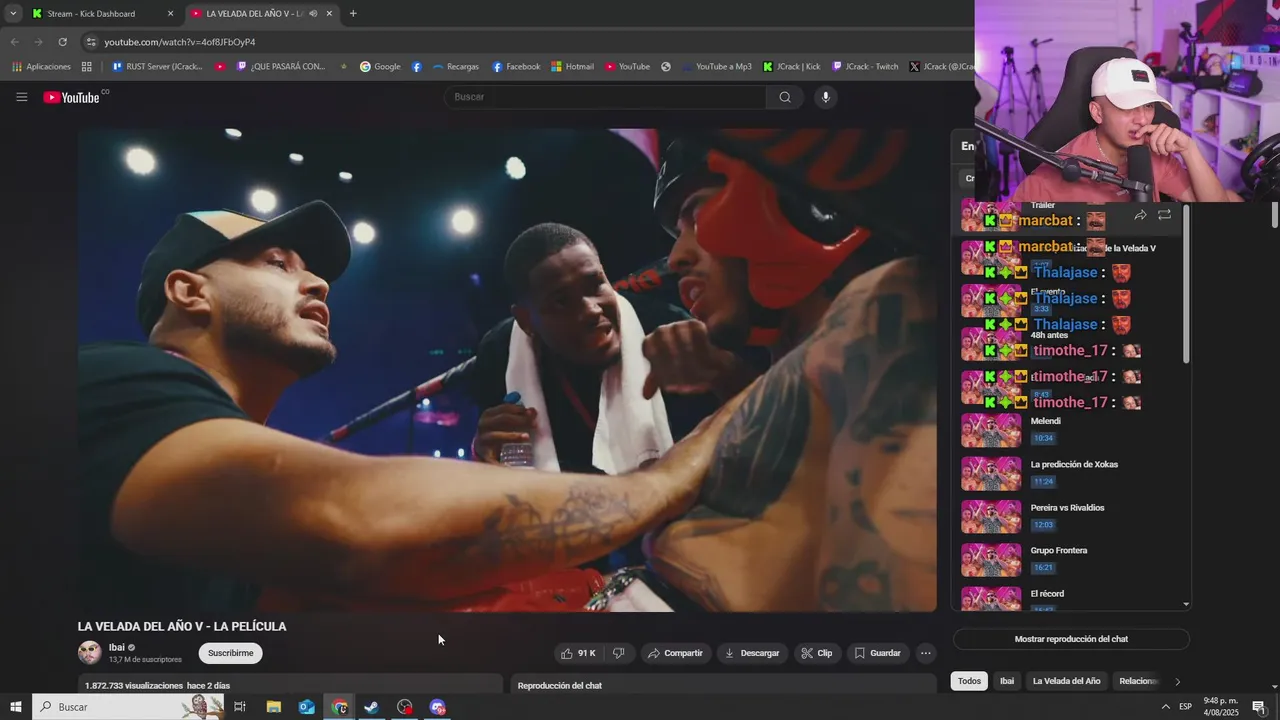Open the Recargas bookmark
Viewport: 1280px width, 720px height.
pyautogui.click(x=456, y=67)
